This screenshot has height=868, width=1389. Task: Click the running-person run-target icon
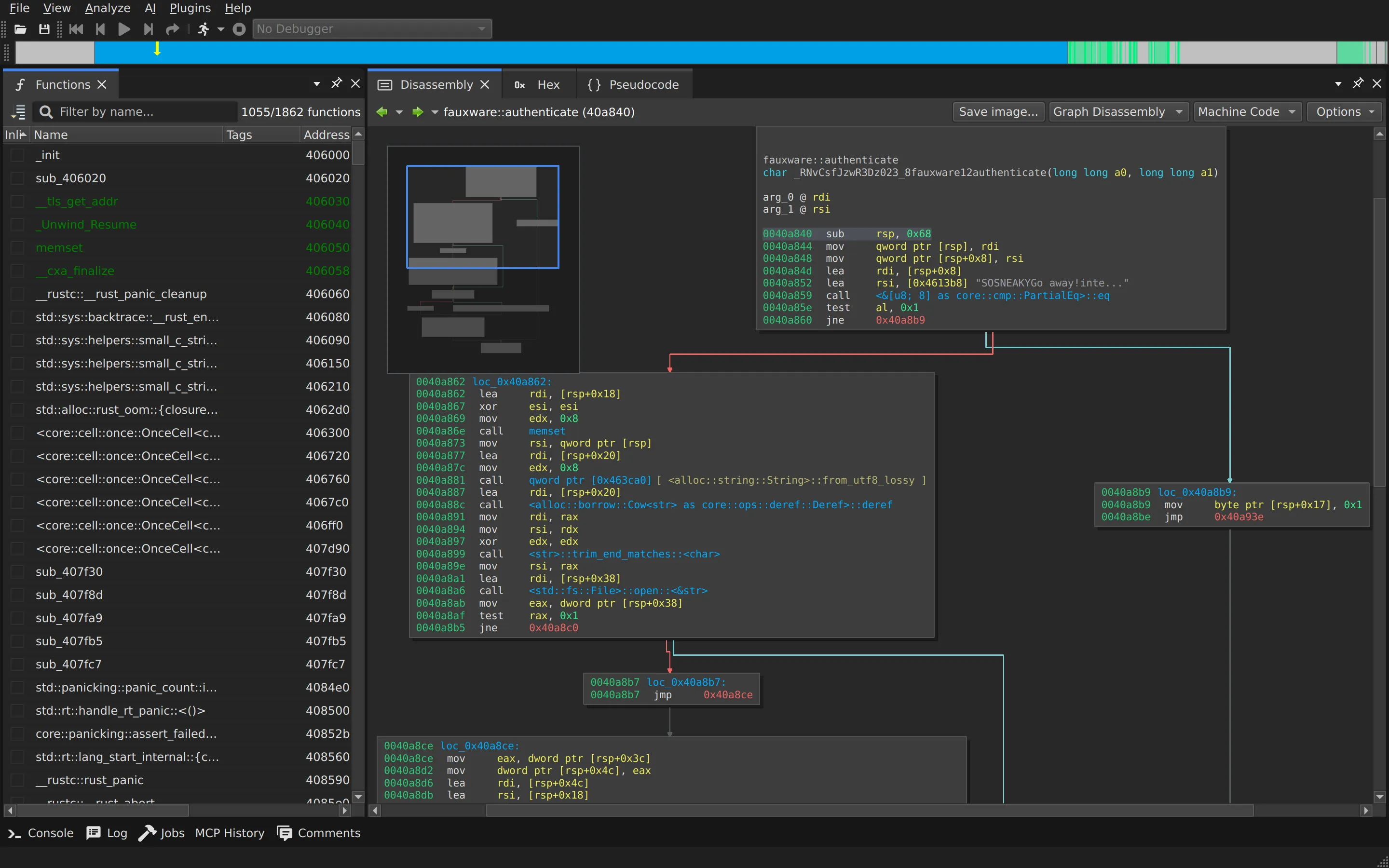(x=203, y=29)
